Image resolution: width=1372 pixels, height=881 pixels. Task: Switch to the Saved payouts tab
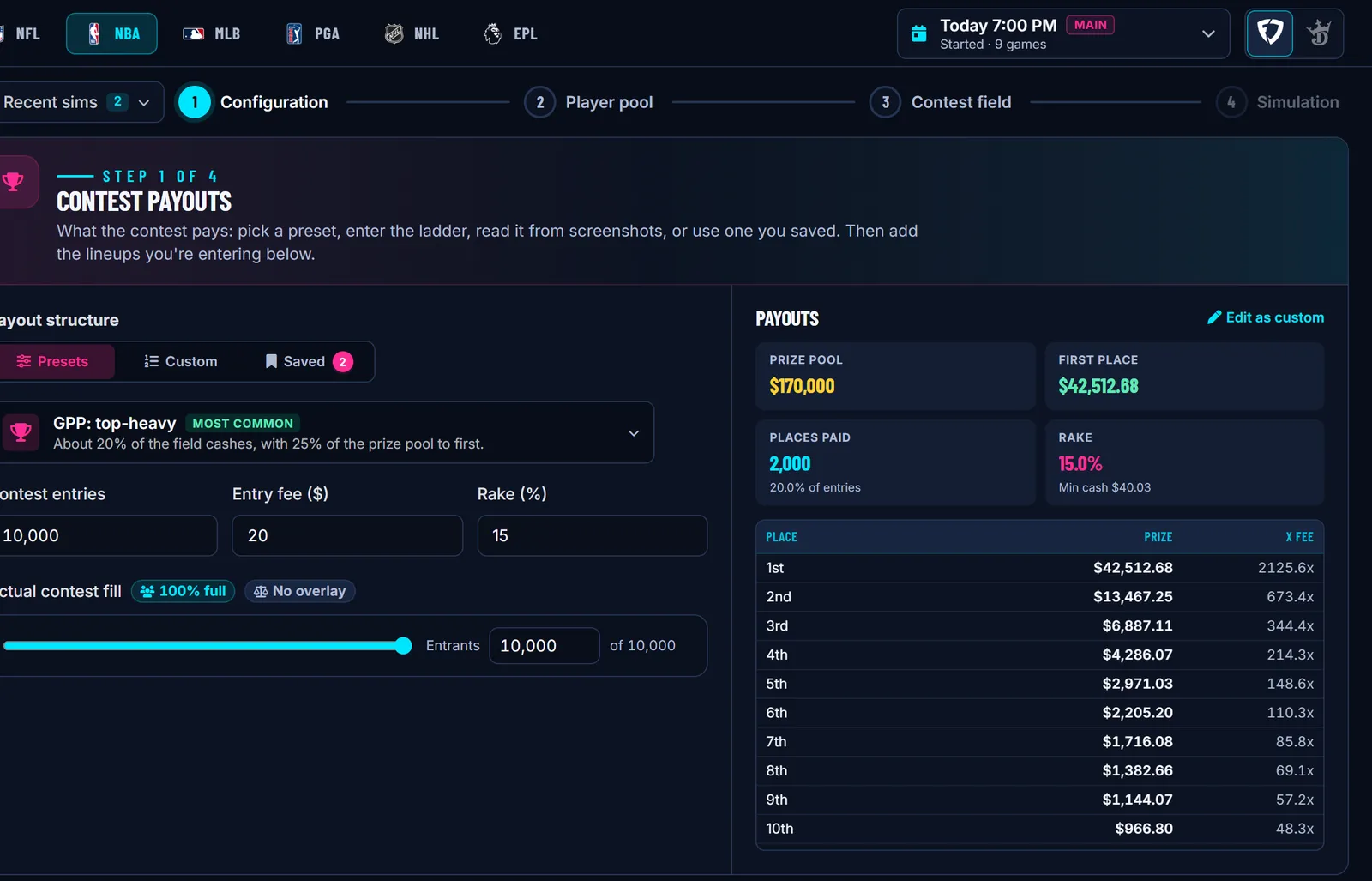click(309, 361)
